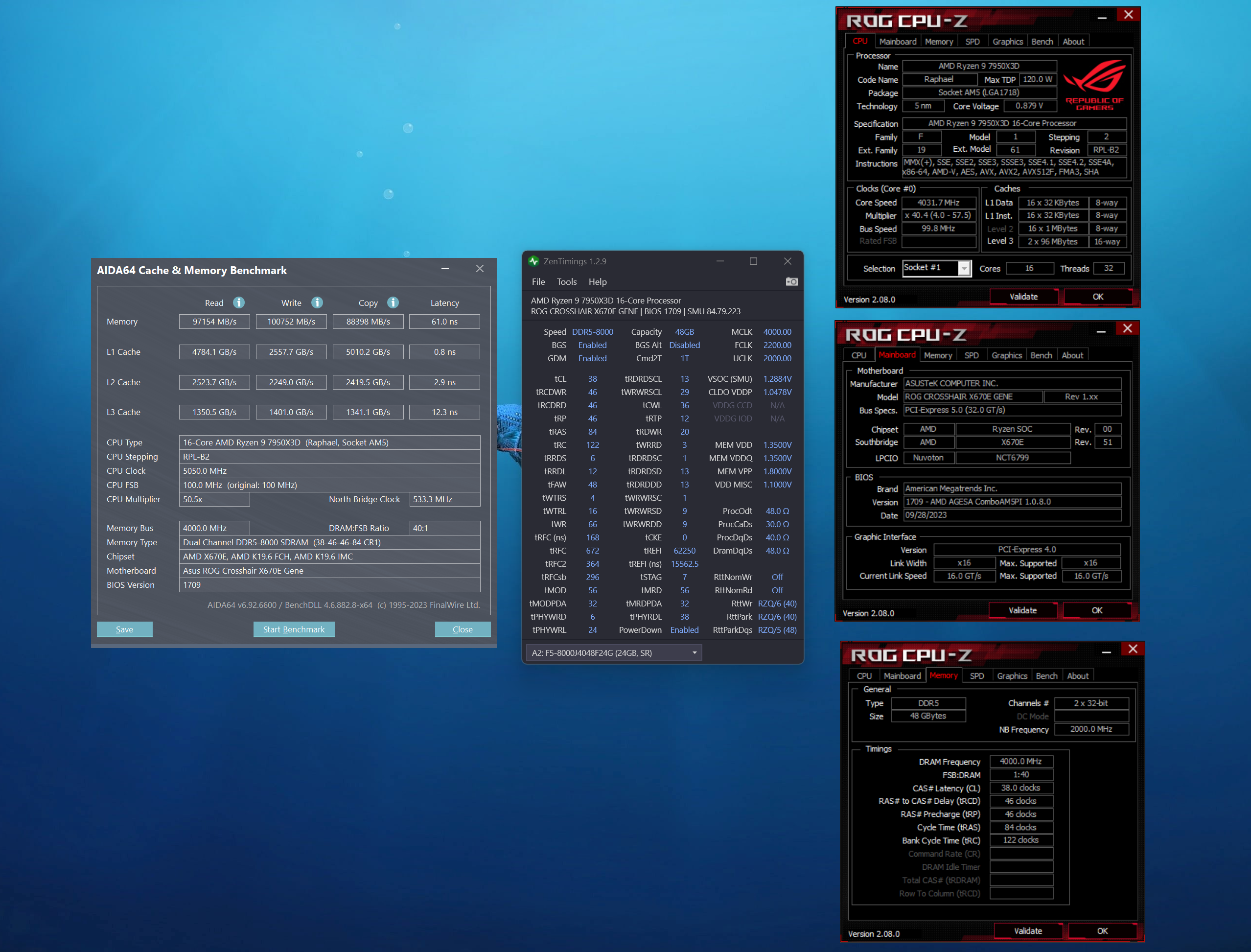Image resolution: width=1251 pixels, height=952 pixels.
Task: Click the North Bridge Clock 533.3 MHz field
Action: pyautogui.click(x=445, y=499)
